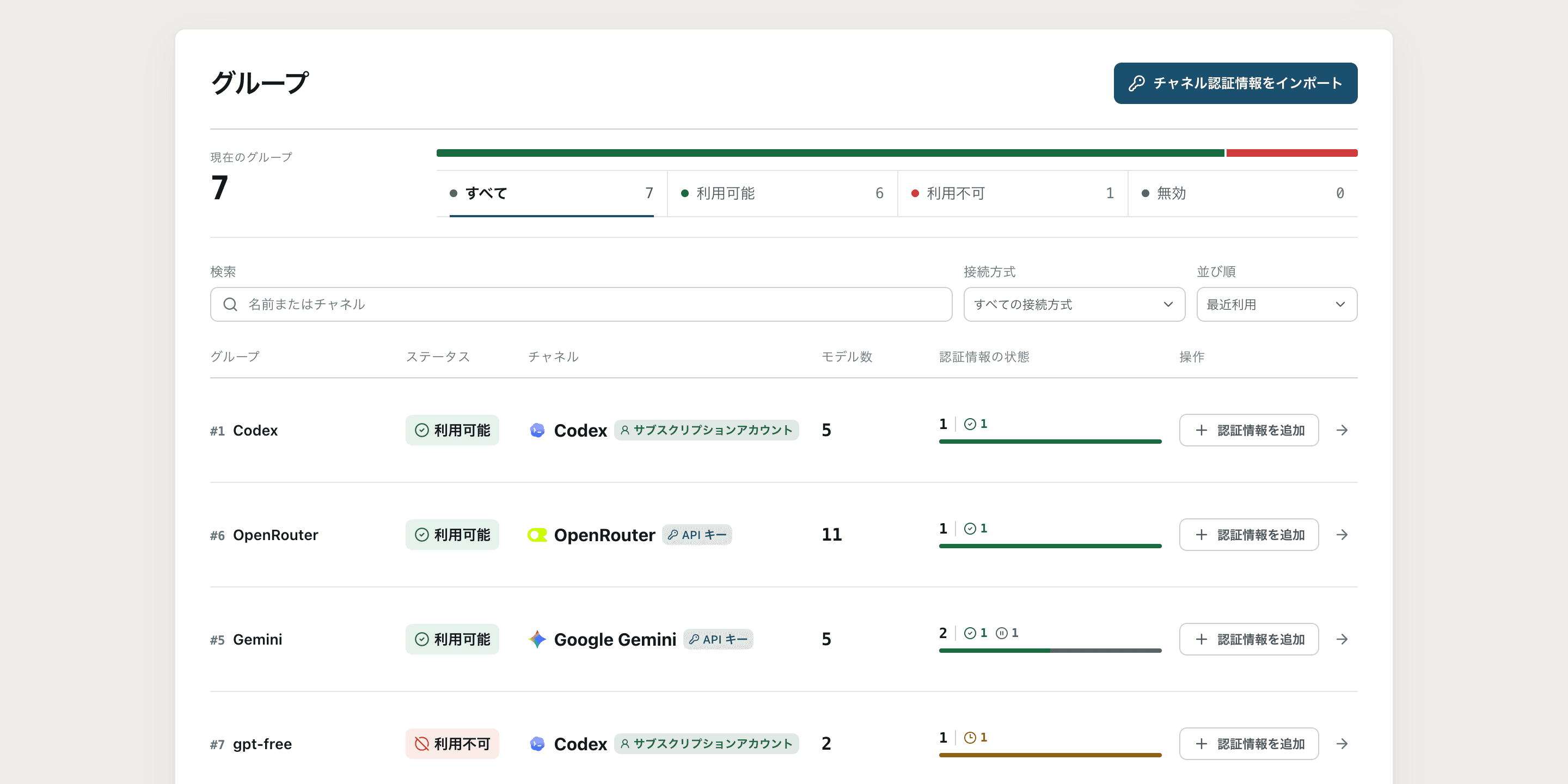Click the blocked icon in 利用不可 badge
This screenshot has width=1568, height=784.
point(422,744)
